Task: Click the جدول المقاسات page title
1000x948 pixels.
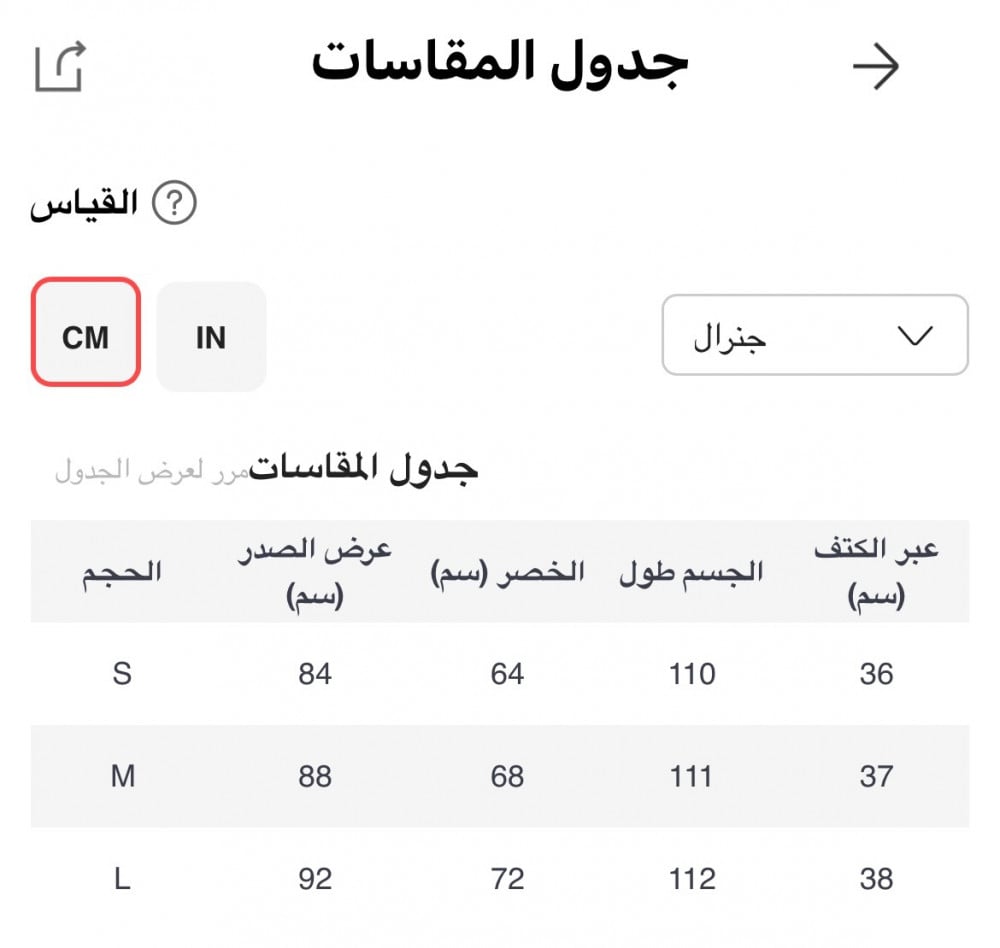Action: click(500, 64)
